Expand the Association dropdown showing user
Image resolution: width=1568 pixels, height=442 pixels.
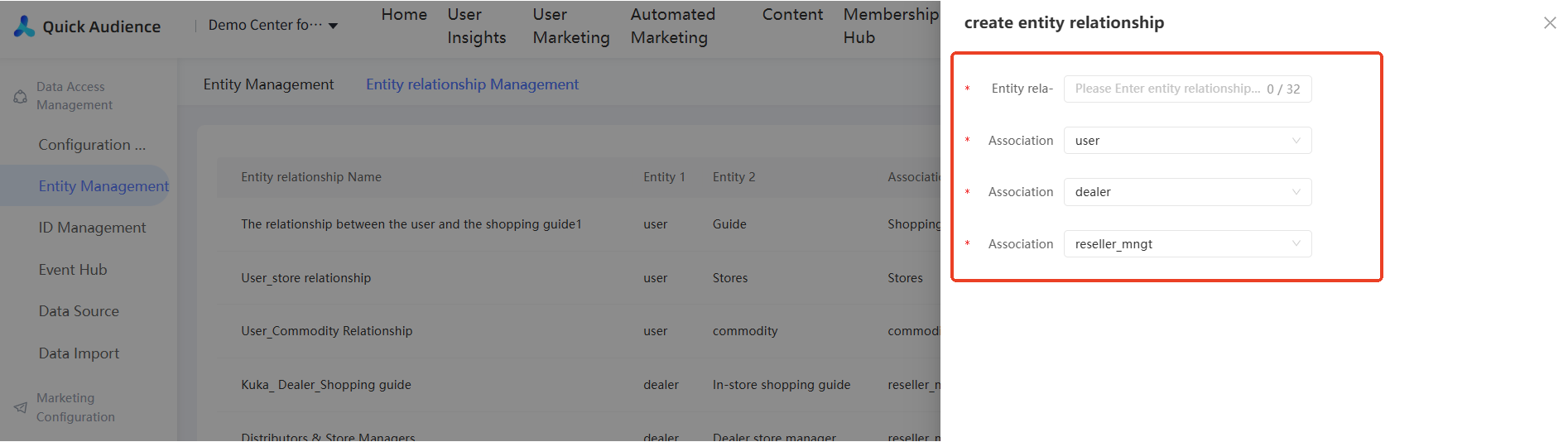(1187, 141)
